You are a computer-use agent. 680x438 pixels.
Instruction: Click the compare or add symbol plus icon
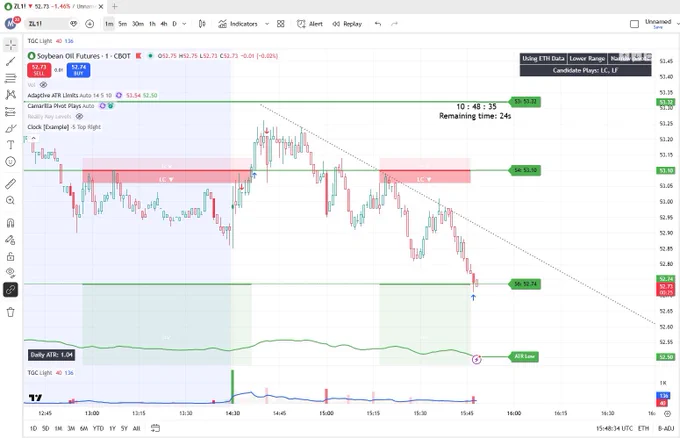[90, 24]
